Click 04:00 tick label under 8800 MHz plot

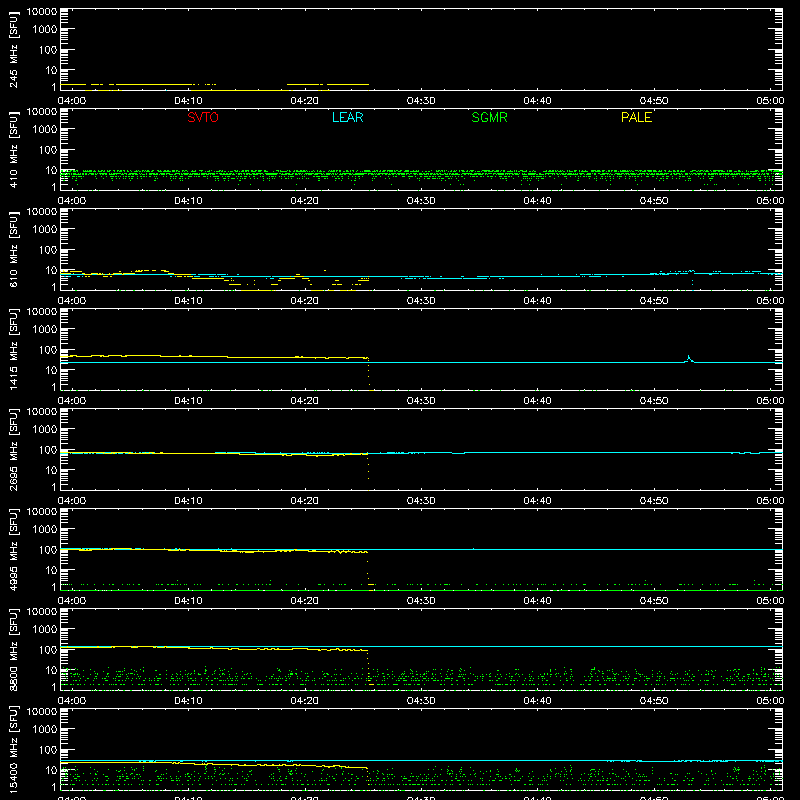pos(72,701)
